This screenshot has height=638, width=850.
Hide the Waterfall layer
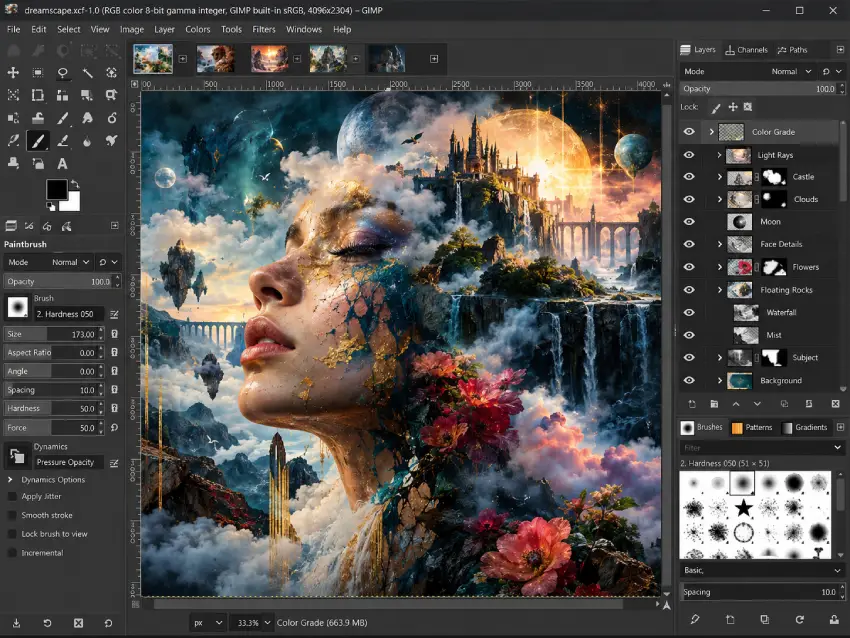click(689, 313)
